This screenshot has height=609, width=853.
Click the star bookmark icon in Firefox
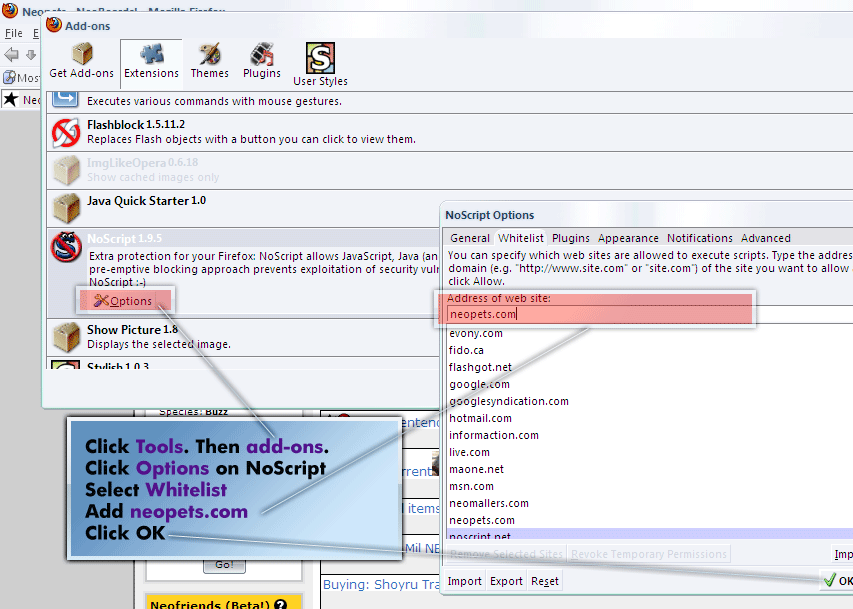tap(11, 100)
